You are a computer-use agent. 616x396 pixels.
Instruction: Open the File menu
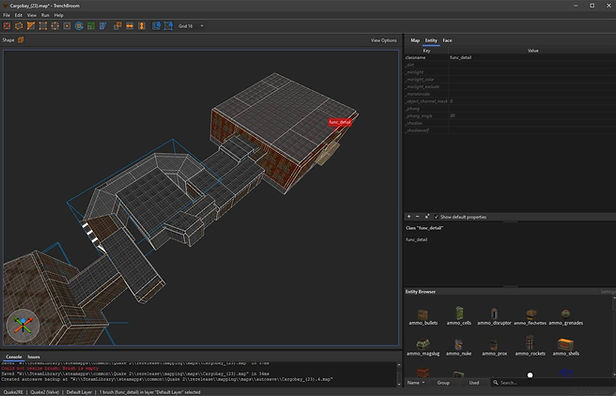coord(6,15)
